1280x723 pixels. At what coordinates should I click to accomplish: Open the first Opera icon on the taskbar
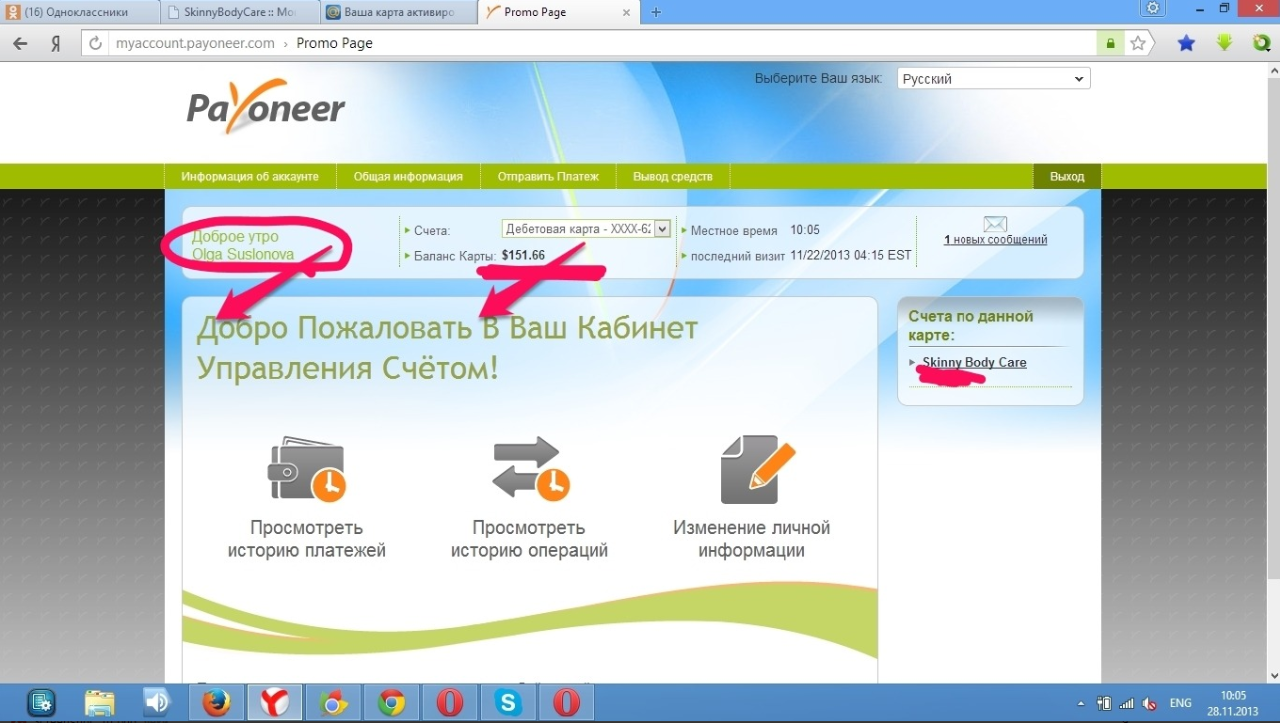(x=450, y=703)
